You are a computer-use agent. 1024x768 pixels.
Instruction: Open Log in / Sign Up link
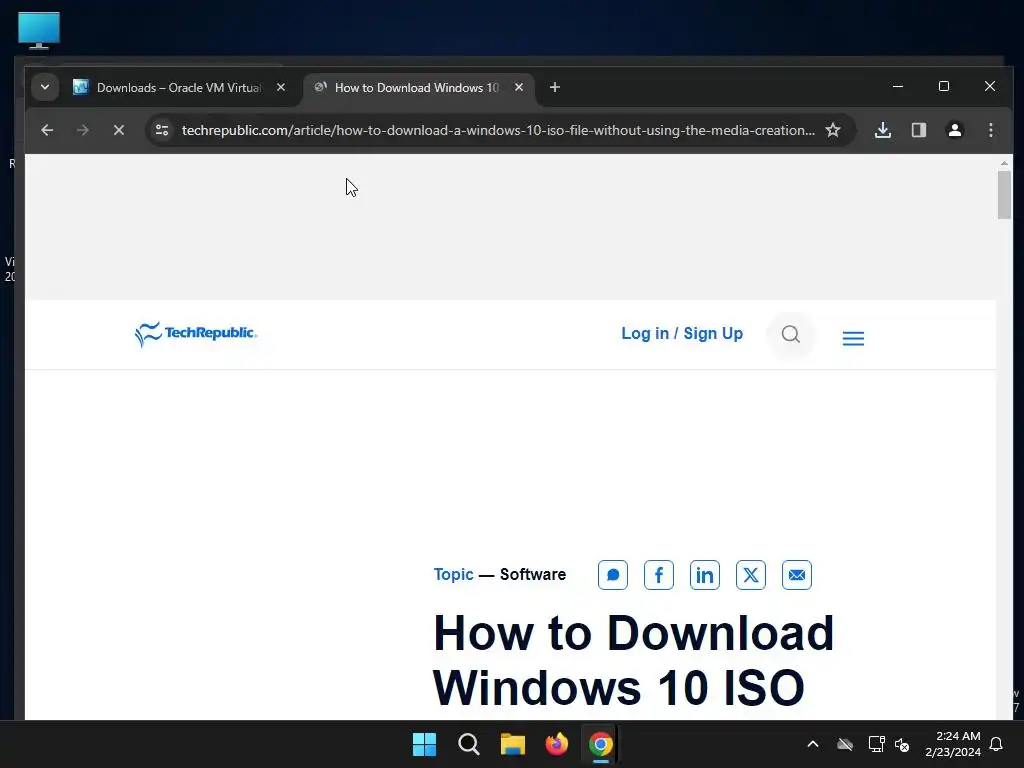click(x=682, y=334)
